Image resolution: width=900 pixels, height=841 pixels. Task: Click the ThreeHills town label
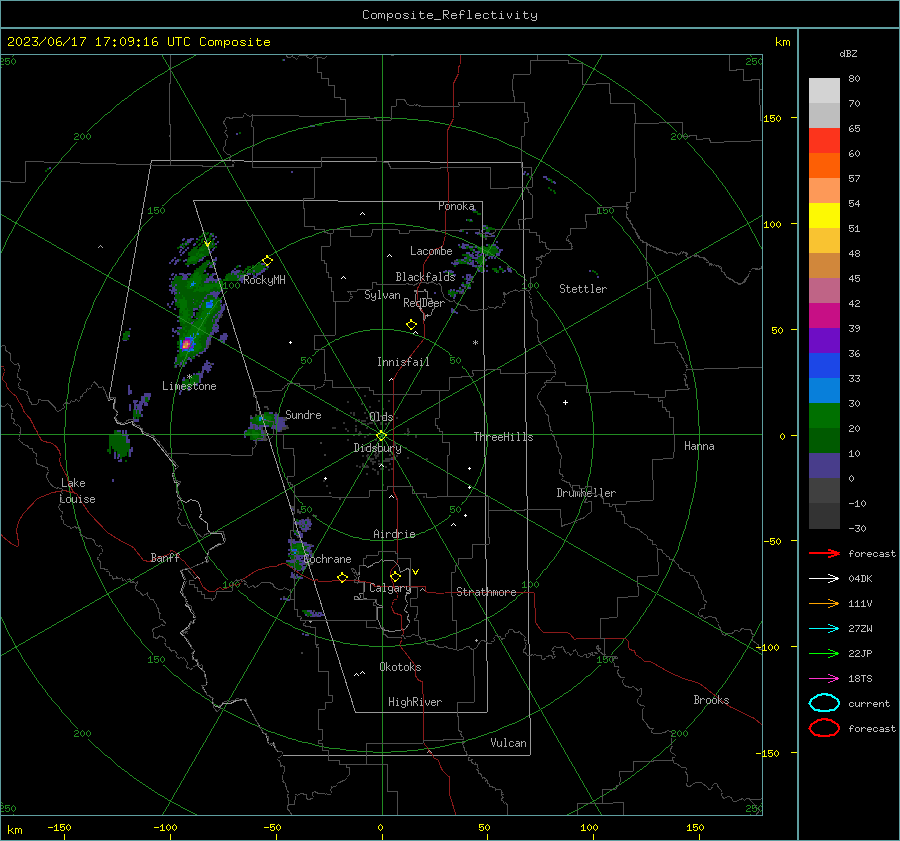click(x=503, y=437)
